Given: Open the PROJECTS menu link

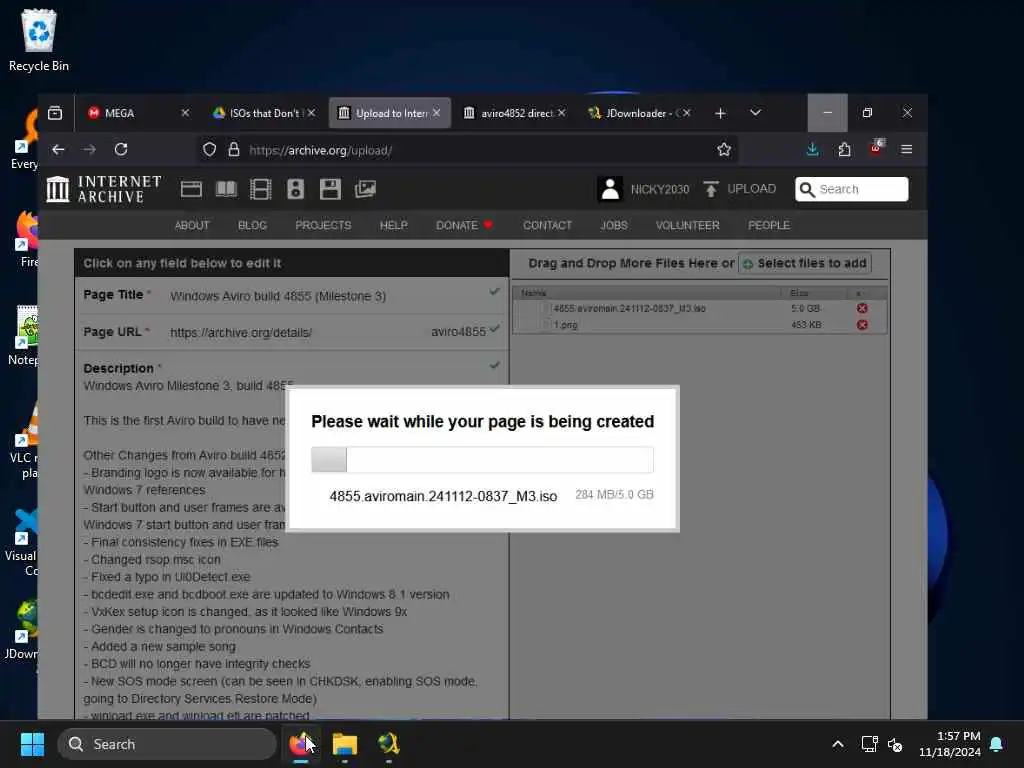Looking at the screenshot, I should [x=323, y=225].
